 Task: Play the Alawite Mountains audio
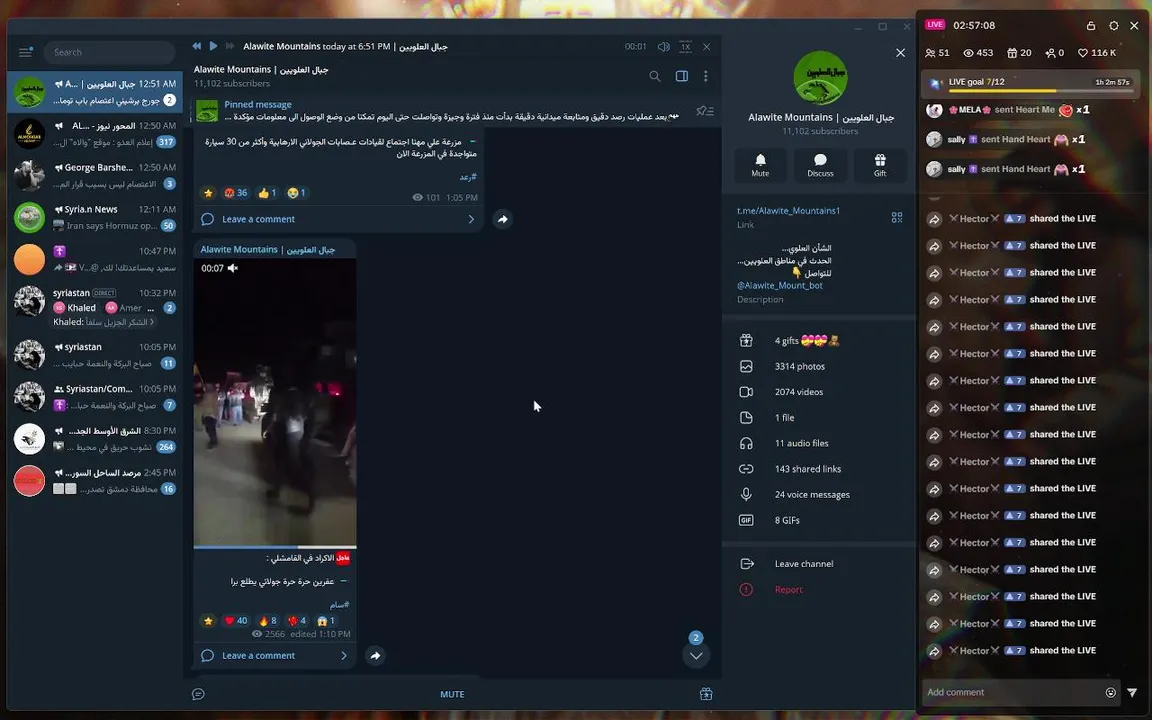(213, 46)
